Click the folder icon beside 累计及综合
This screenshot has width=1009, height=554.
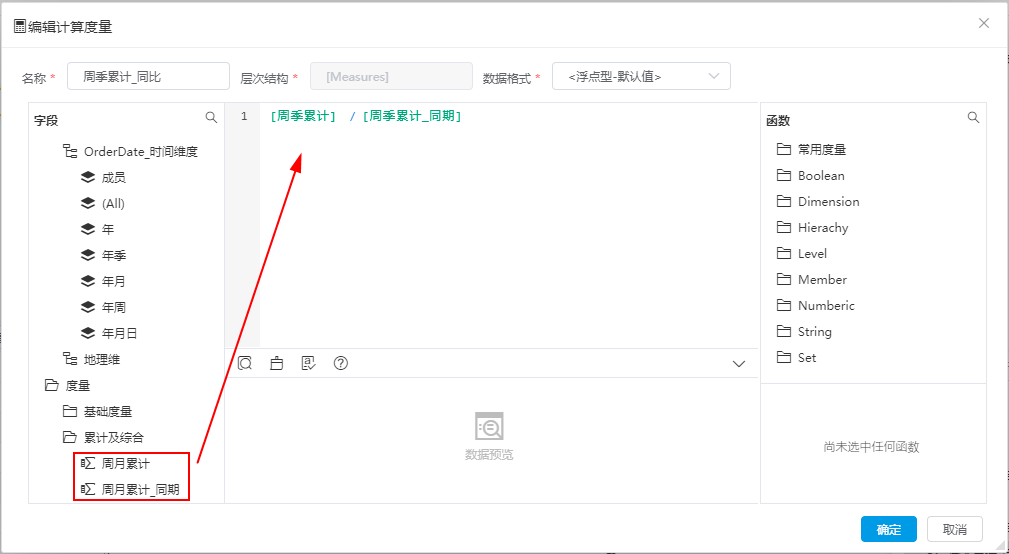point(69,438)
